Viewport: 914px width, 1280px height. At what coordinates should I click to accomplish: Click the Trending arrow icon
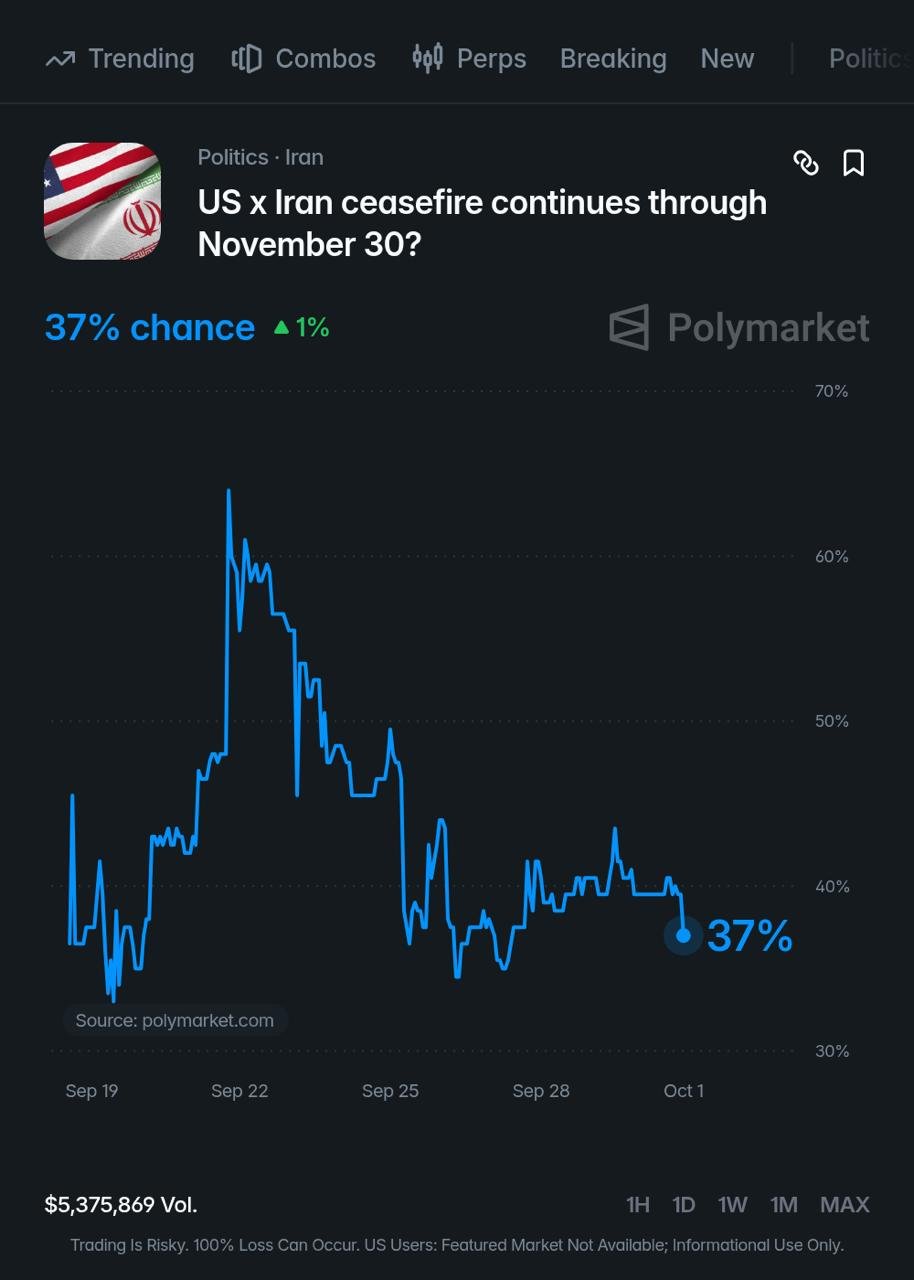point(60,59)
